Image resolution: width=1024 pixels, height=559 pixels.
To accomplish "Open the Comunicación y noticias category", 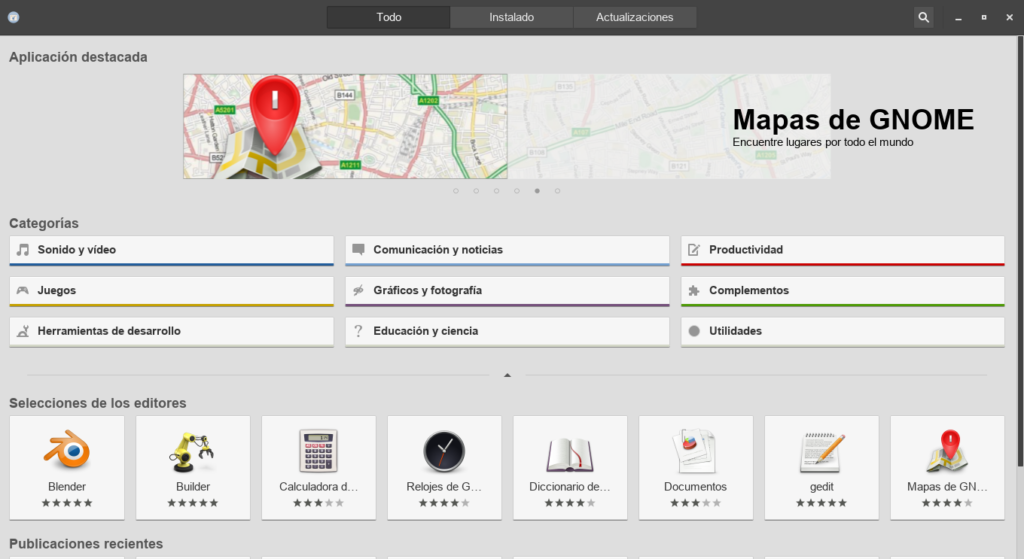I will pos(507,251).
